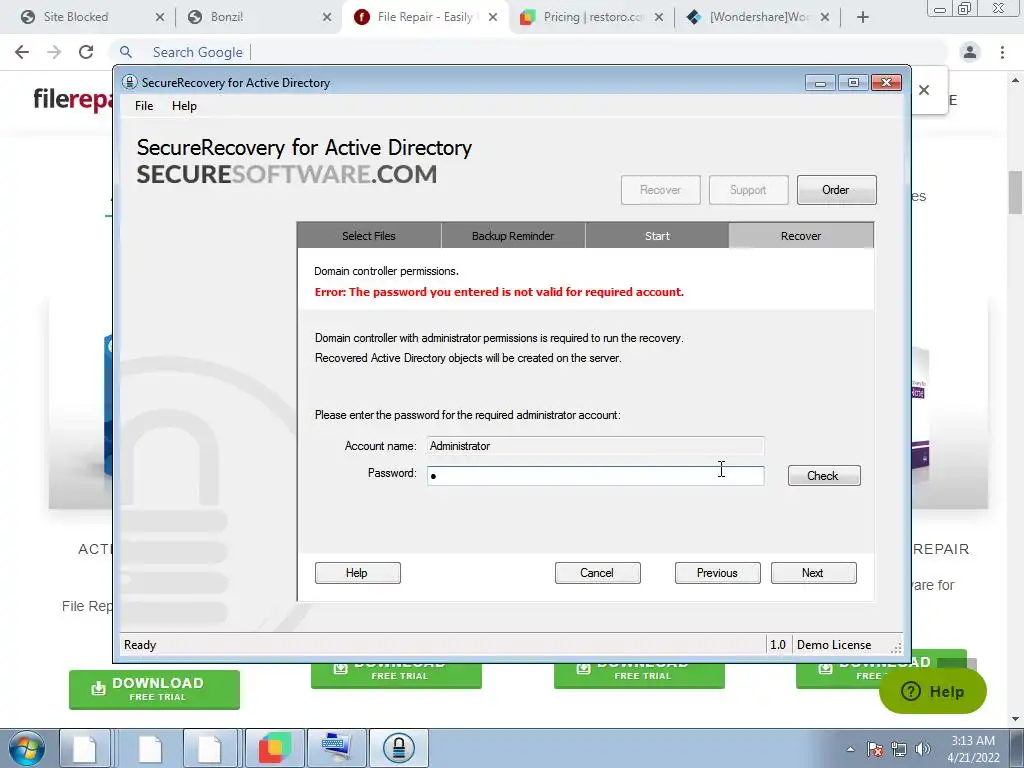Click the leftmost Download Free Trial button
The image size is (1024, 768).
(x=154, y=690)
